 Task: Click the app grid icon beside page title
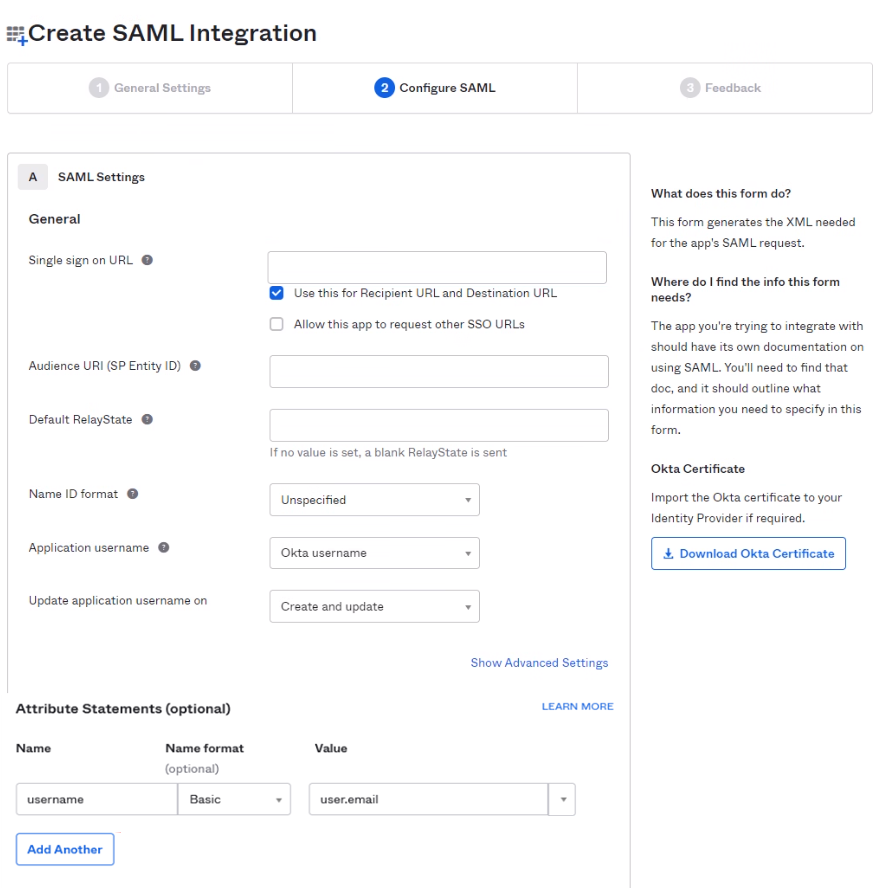16,35
